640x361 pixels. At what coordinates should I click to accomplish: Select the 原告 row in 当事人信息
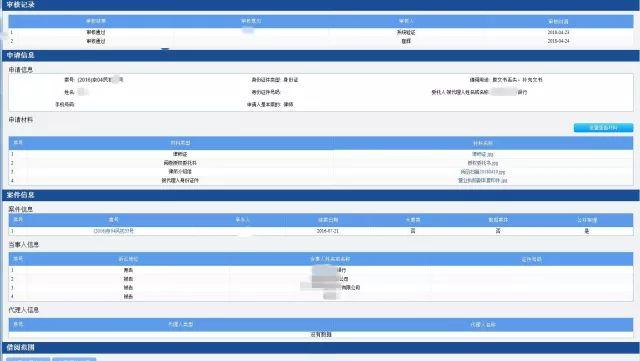[321, 270]
